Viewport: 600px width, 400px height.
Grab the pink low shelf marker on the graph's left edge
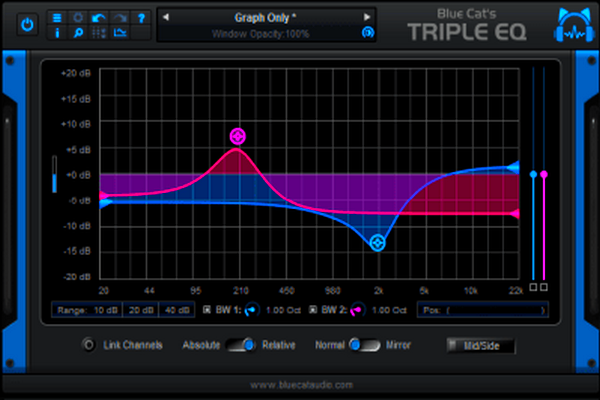click(x=103, y=196)
